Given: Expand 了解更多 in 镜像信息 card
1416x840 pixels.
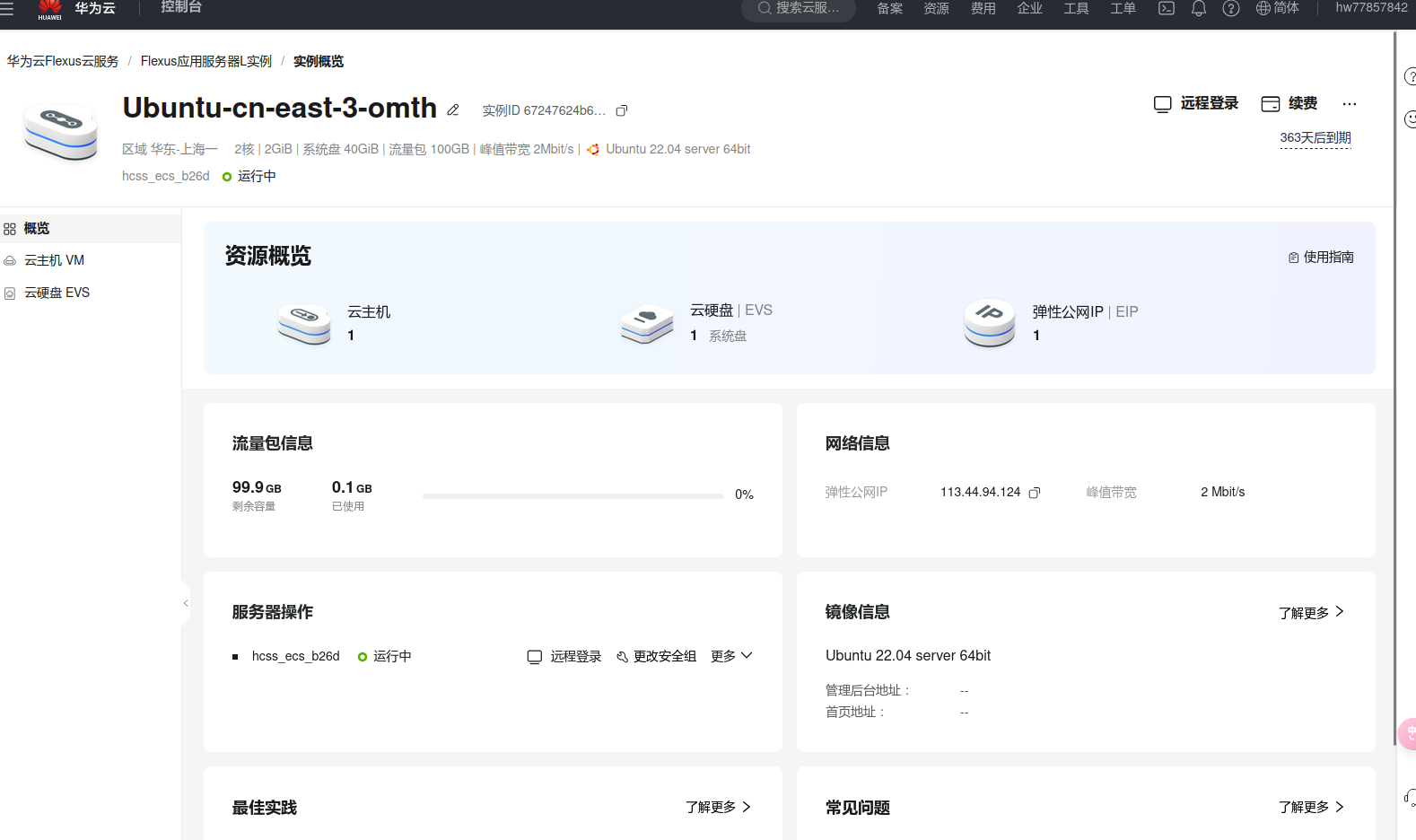Looking at the screenshot, I should pyautogui.click(x=1311, y=613).
